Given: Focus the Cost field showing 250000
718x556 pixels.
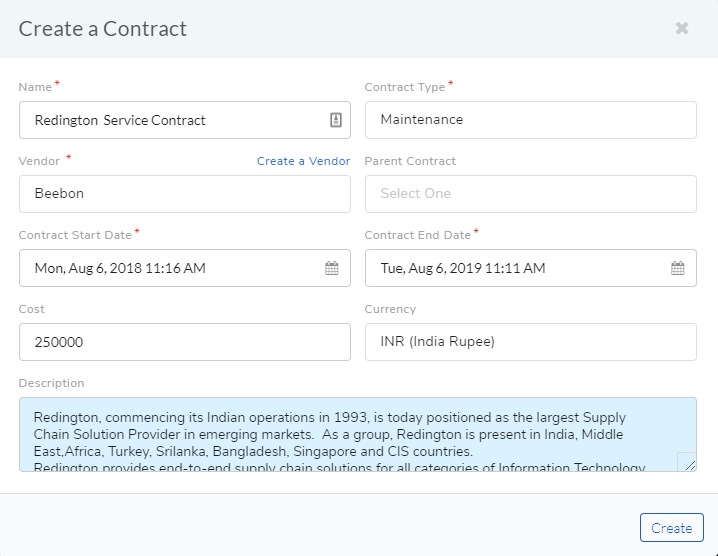Looking at the screenshot, I should click(185, 342).
